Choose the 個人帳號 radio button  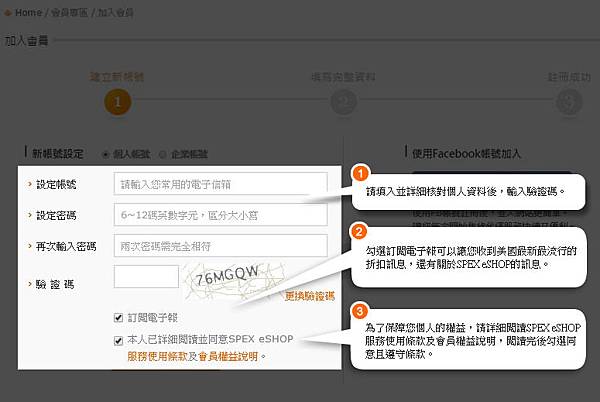[106, 155]
